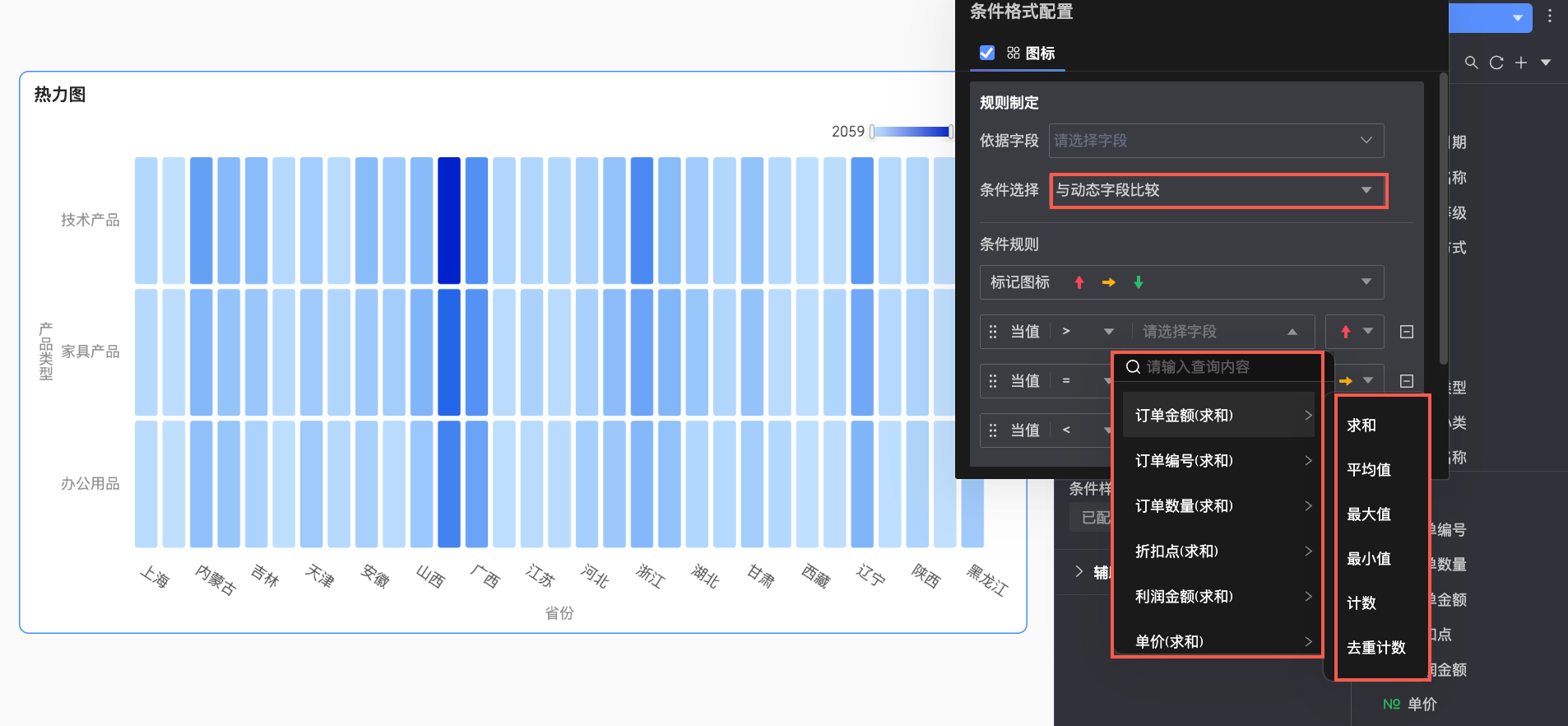Image resolution: width=1568 pixels, height=726 pixels.
Task: Expand submenu arrow for 折扣点(求和)
Action: point(1308,551)
